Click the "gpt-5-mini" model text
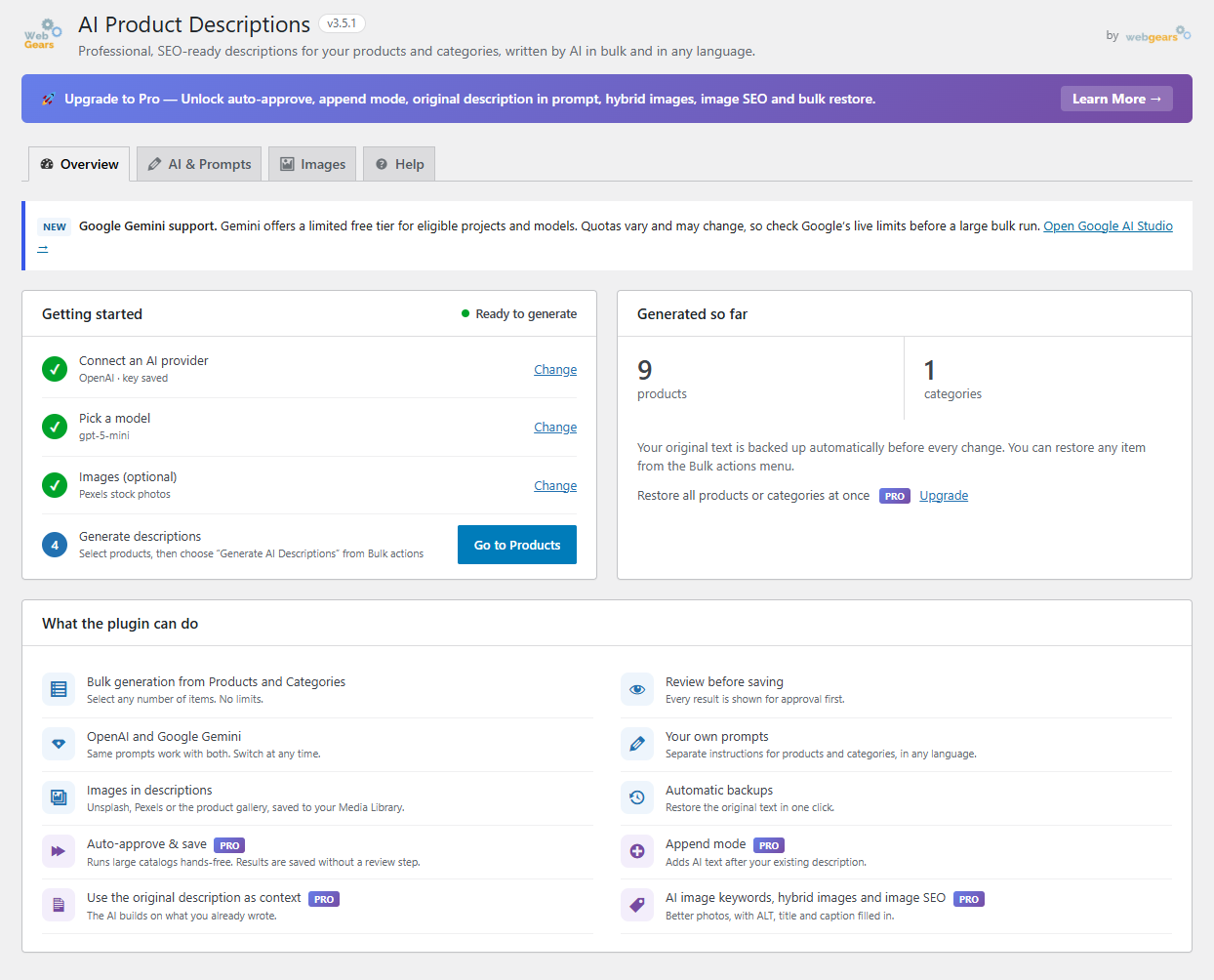1214x980 pixels. [x=104, y=435]
